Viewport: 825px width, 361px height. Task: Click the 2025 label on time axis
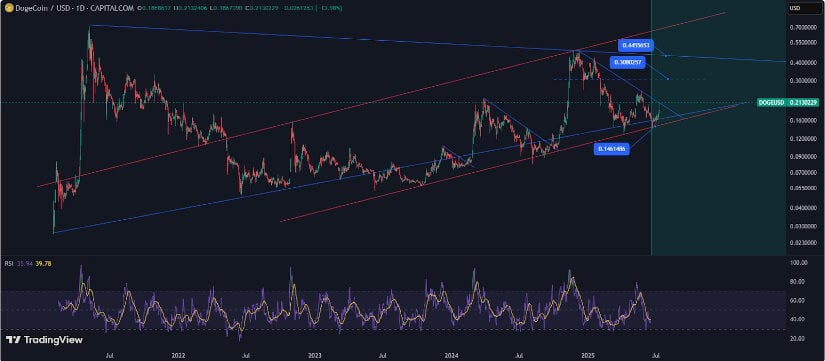(588, 356)
